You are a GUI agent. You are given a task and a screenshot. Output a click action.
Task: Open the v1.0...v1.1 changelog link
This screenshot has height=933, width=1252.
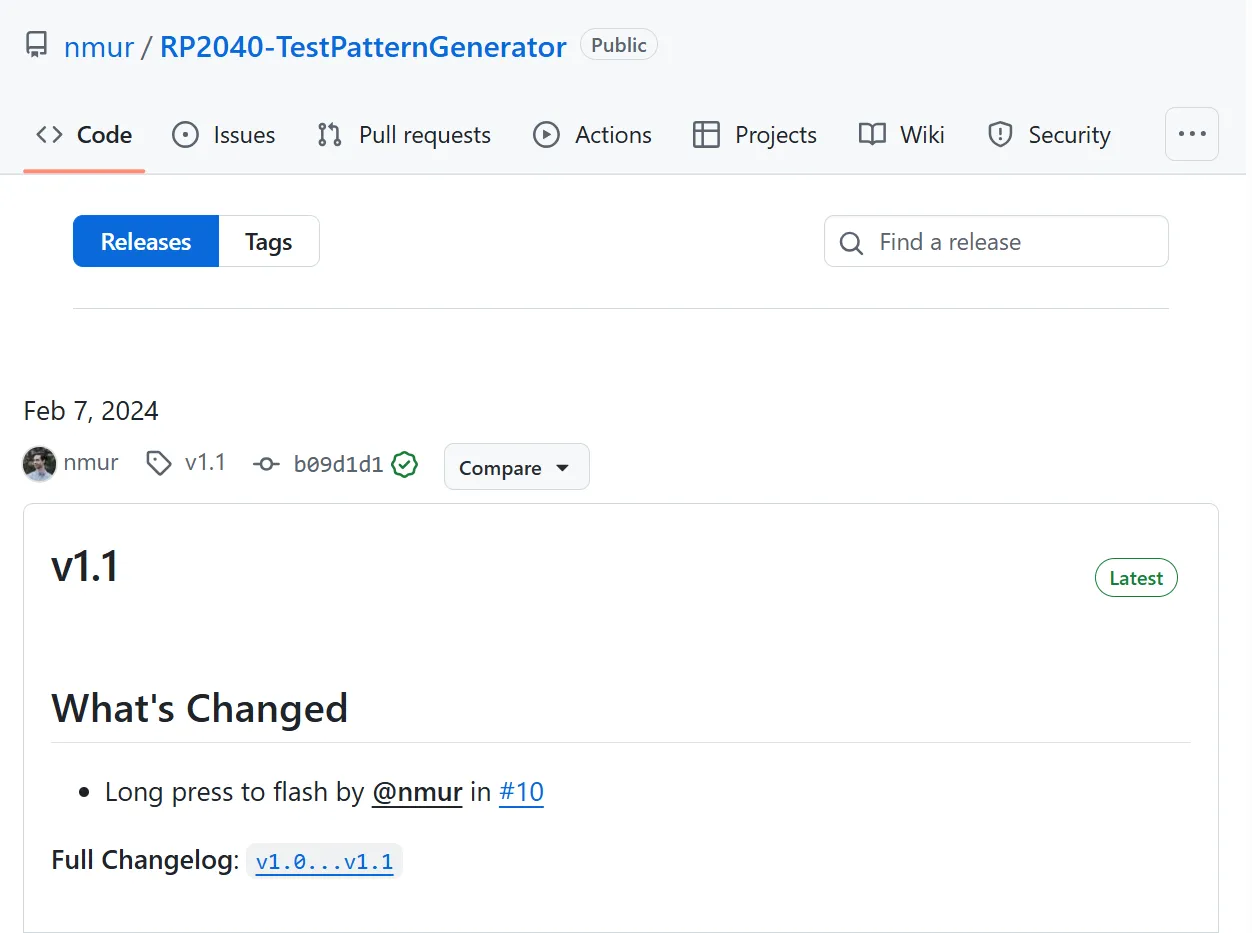pyautogui.click(x=324, y=862)
